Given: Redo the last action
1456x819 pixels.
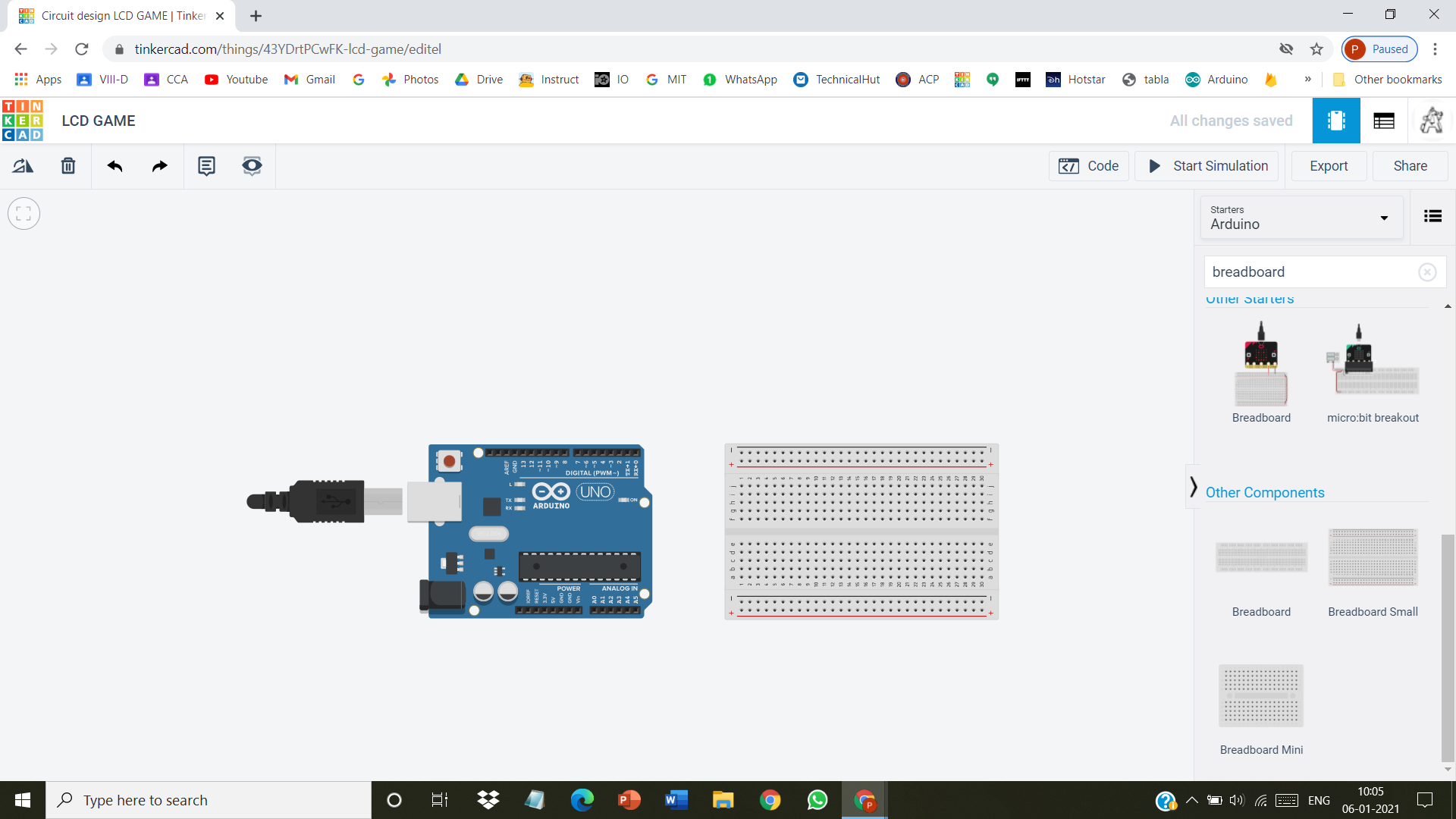Looking at the screenshot, I should pos(159,165).
